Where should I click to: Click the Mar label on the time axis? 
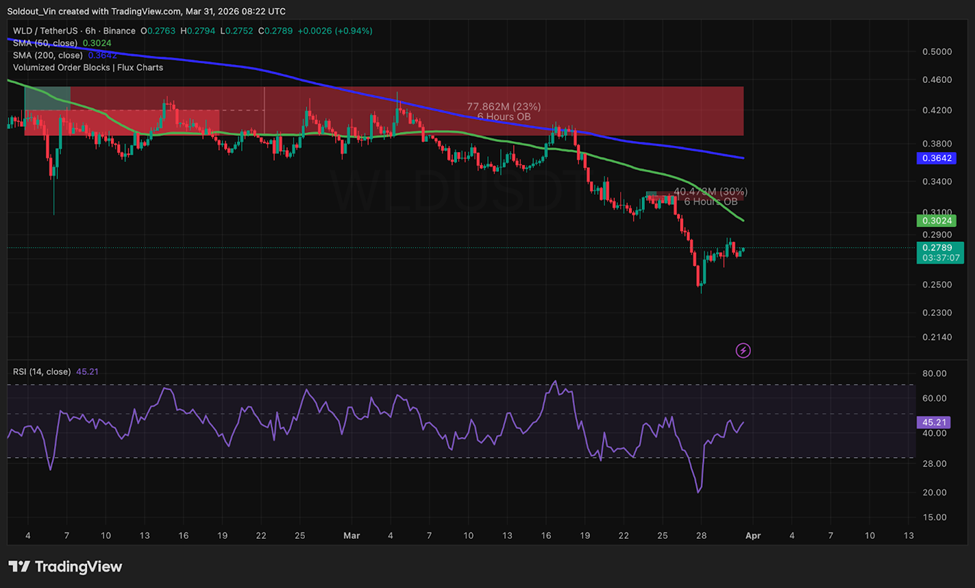tap(352, 536)
